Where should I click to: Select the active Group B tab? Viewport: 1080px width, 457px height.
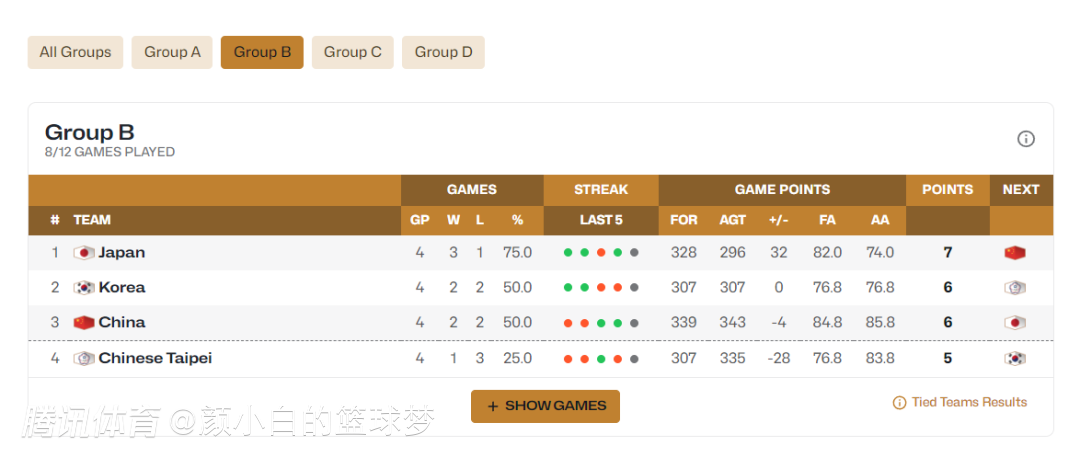click(x=262, y=52)
